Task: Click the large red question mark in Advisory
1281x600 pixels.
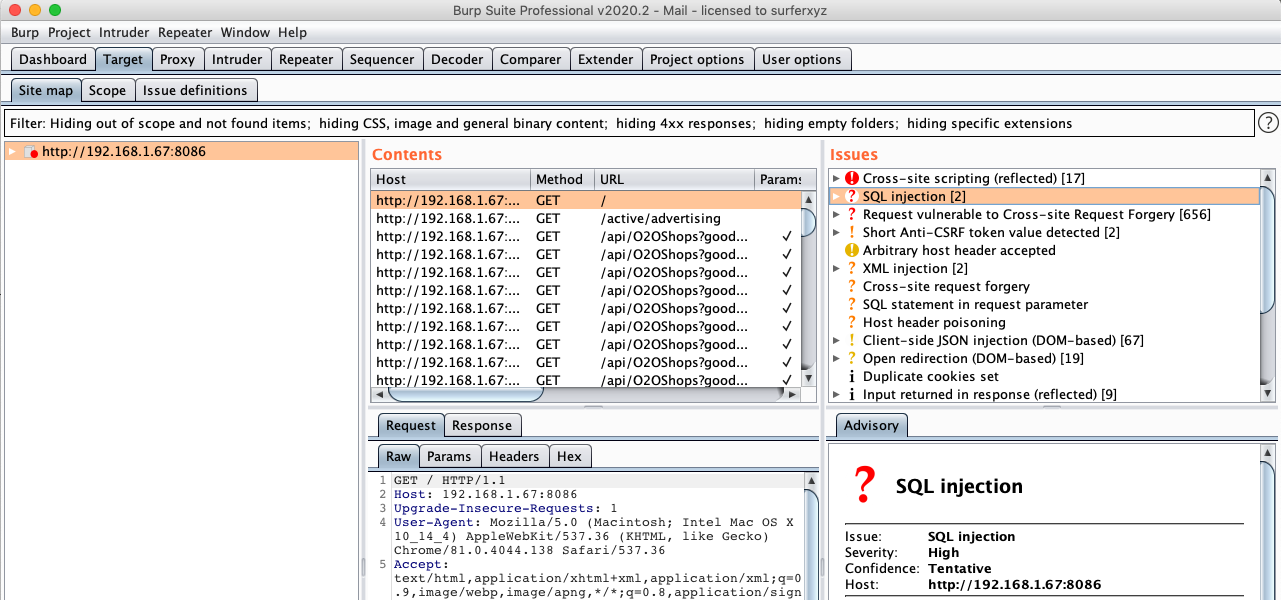Action: pyautogui.click(x=865, y=486)
